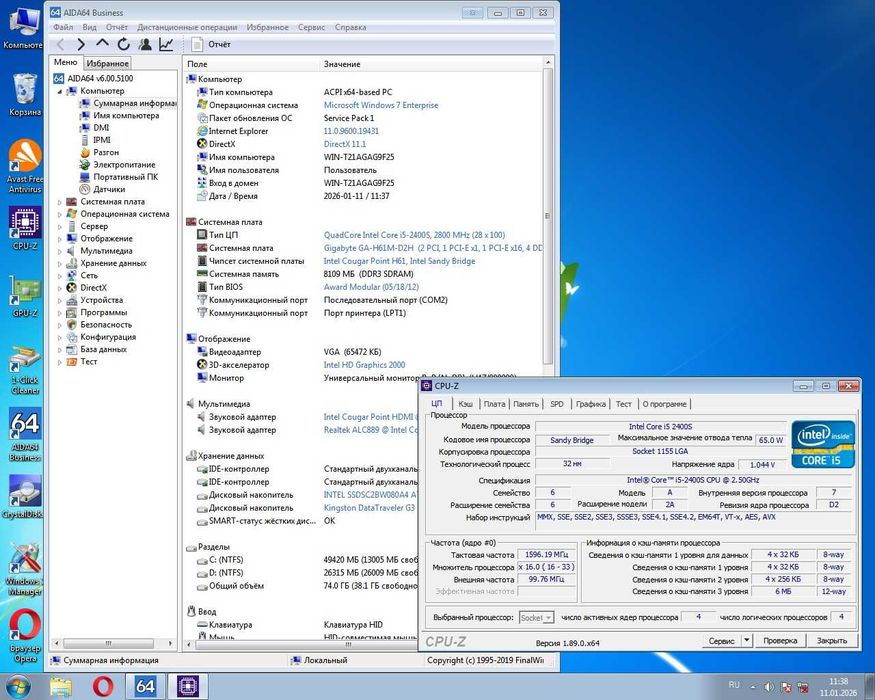Open the Avast Free Antivirus desktop icon

click(x=25, y=166)
